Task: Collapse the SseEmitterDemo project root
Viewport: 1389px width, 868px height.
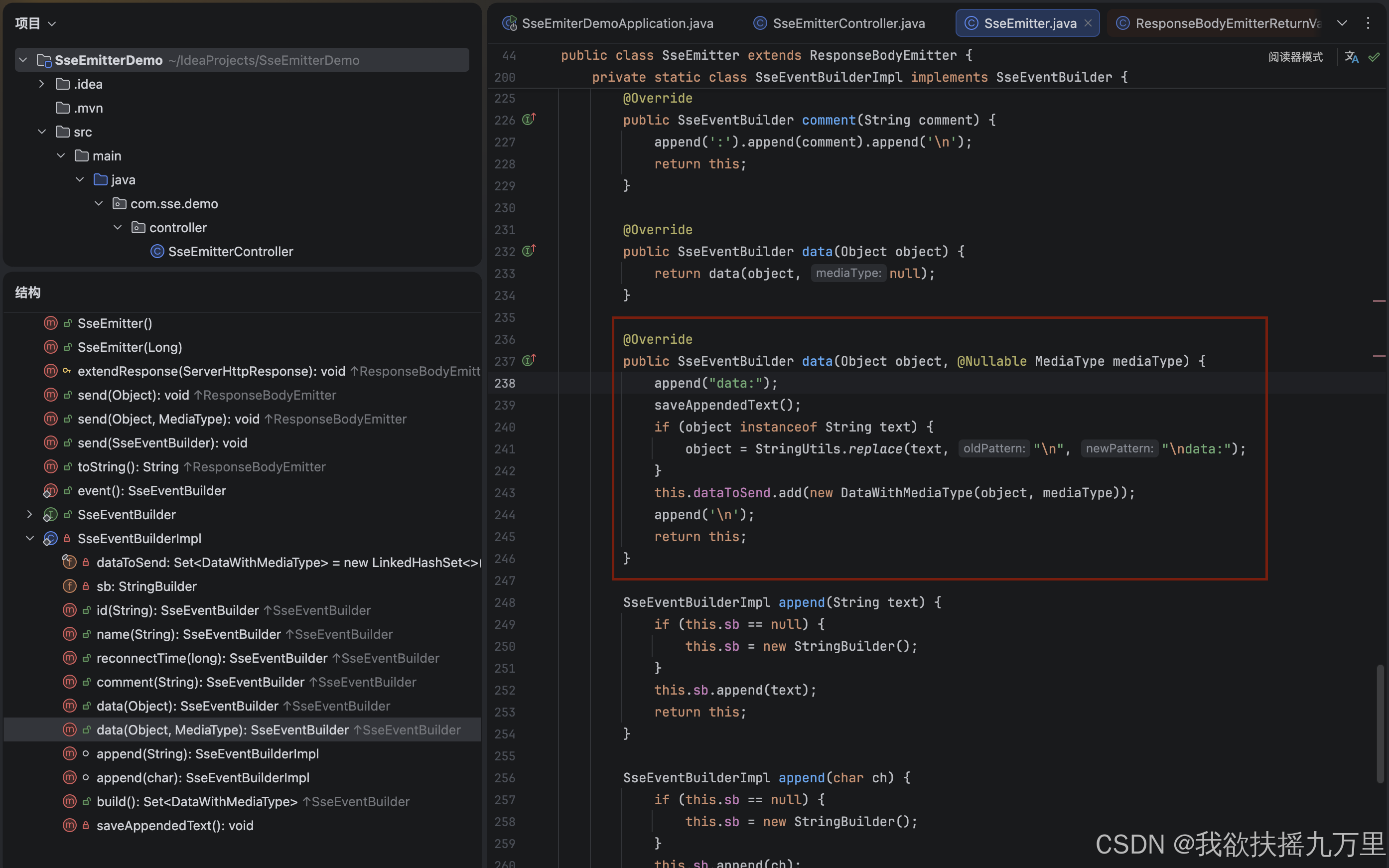Action: 23,60
